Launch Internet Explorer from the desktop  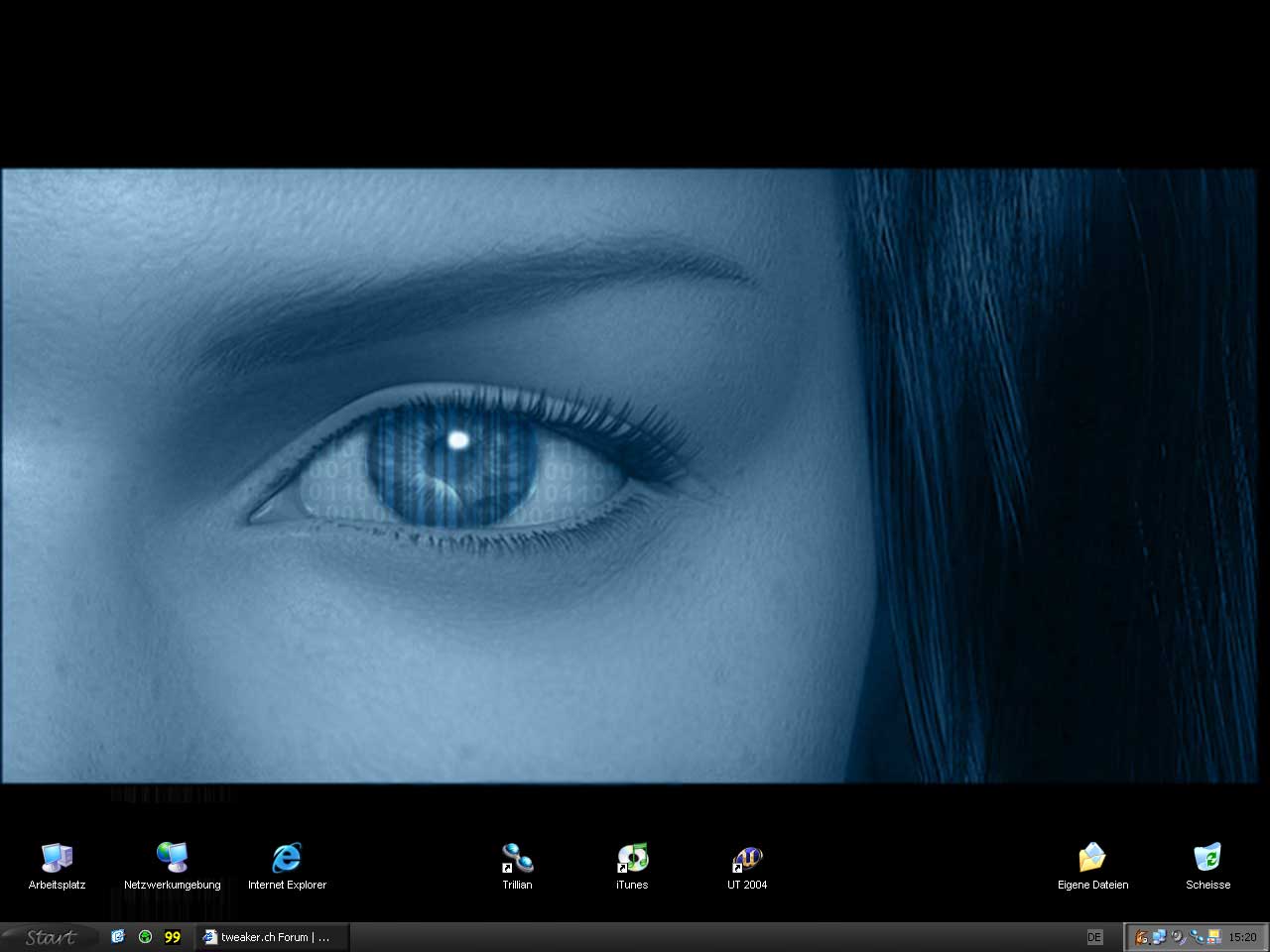287,859
